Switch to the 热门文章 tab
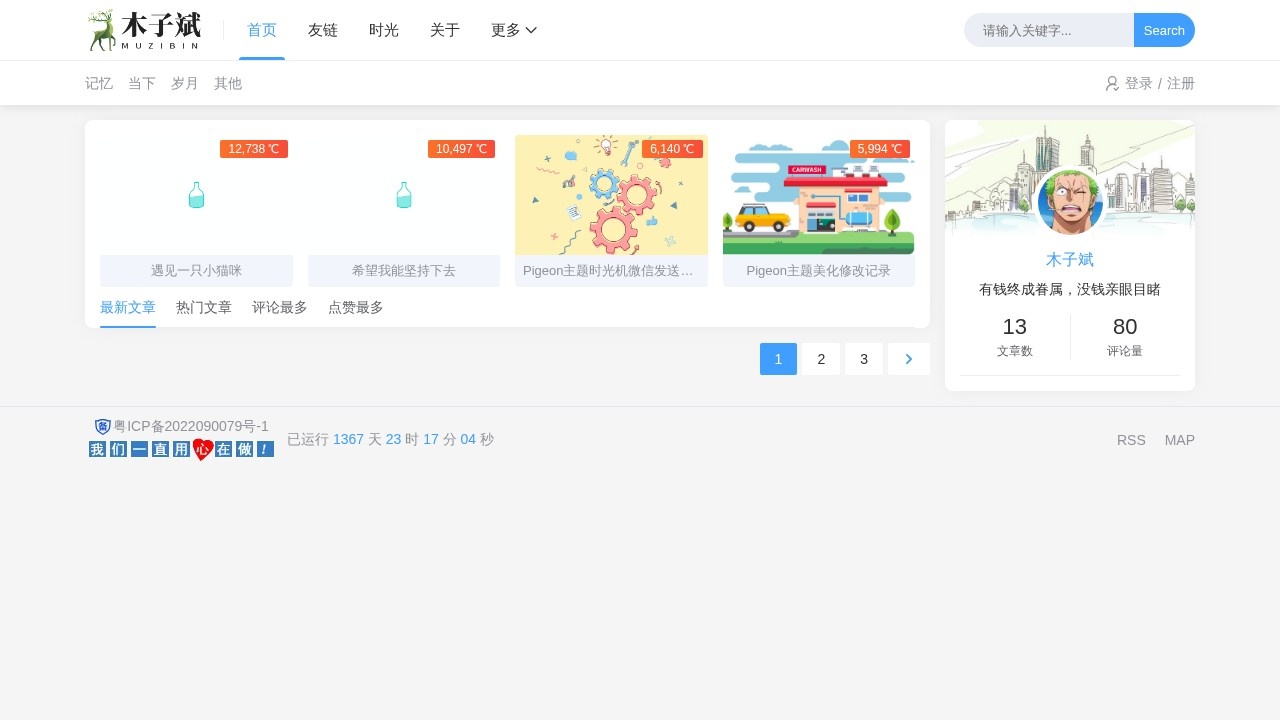This screenshot has height=720, width=1280. (203, 307)
